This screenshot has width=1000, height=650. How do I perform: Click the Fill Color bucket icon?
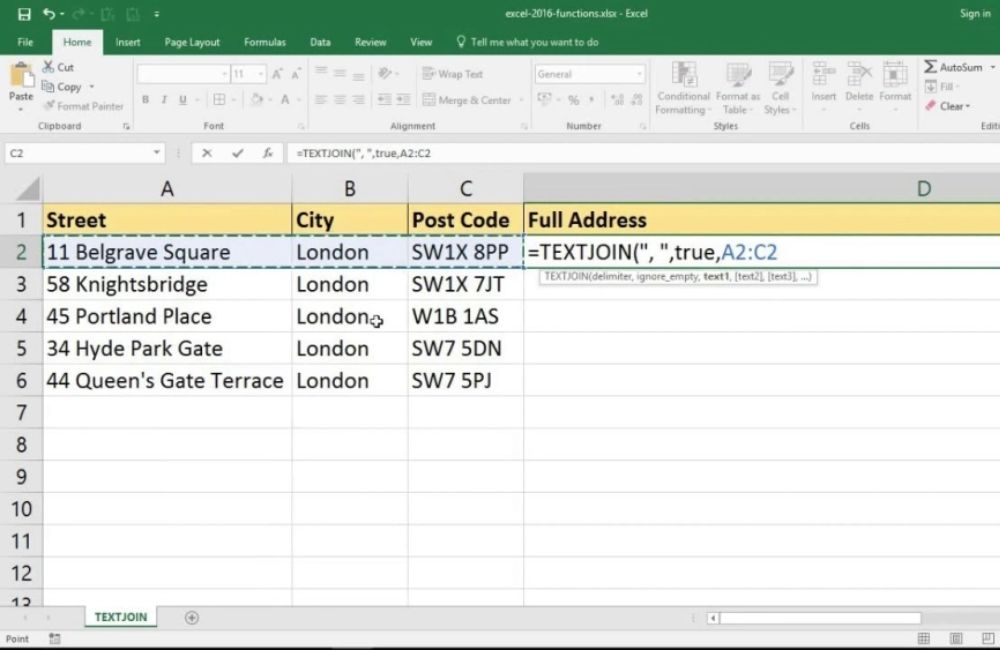[x=256, y=100]
